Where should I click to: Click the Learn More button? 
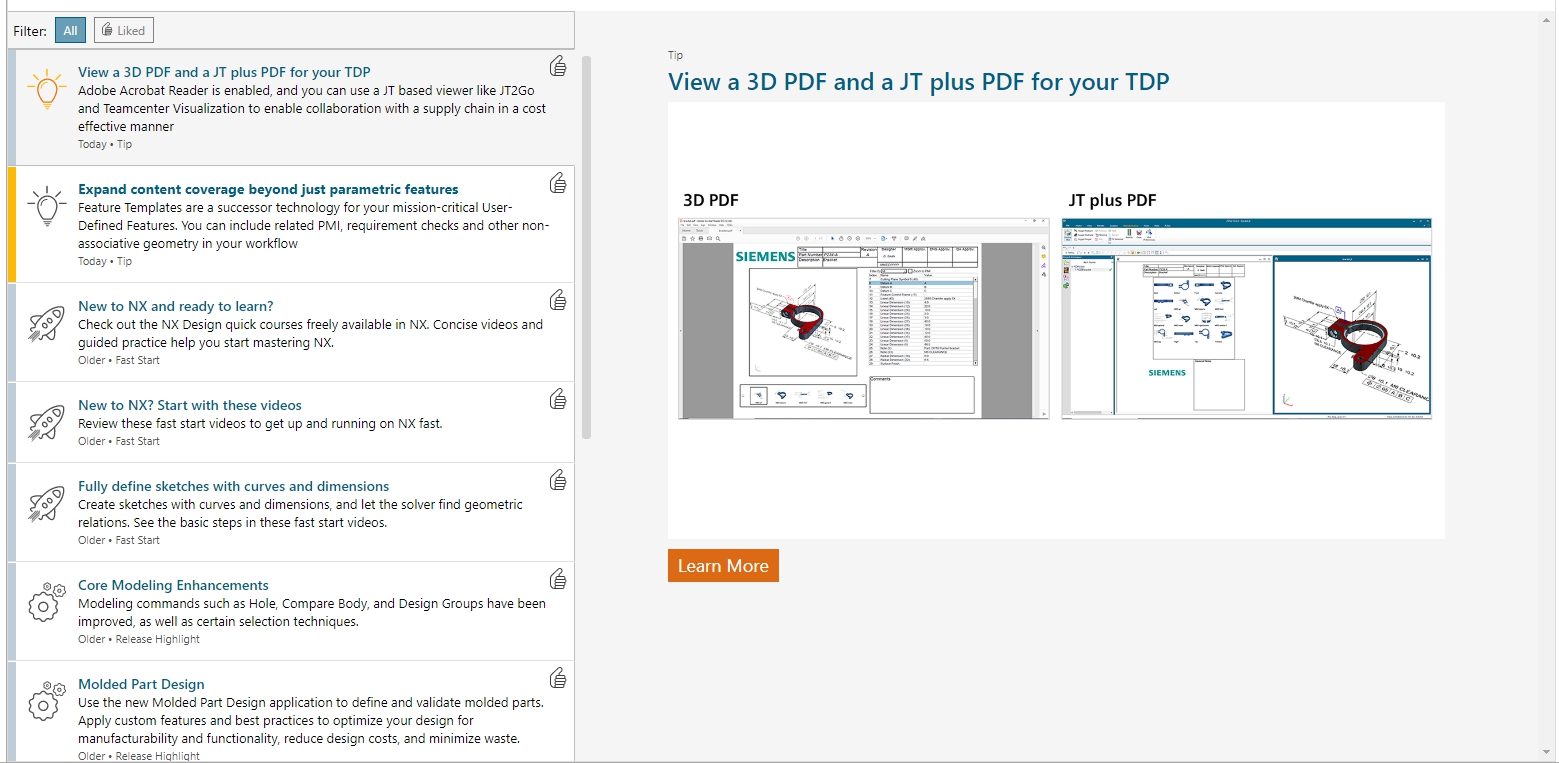pos(723,565)
